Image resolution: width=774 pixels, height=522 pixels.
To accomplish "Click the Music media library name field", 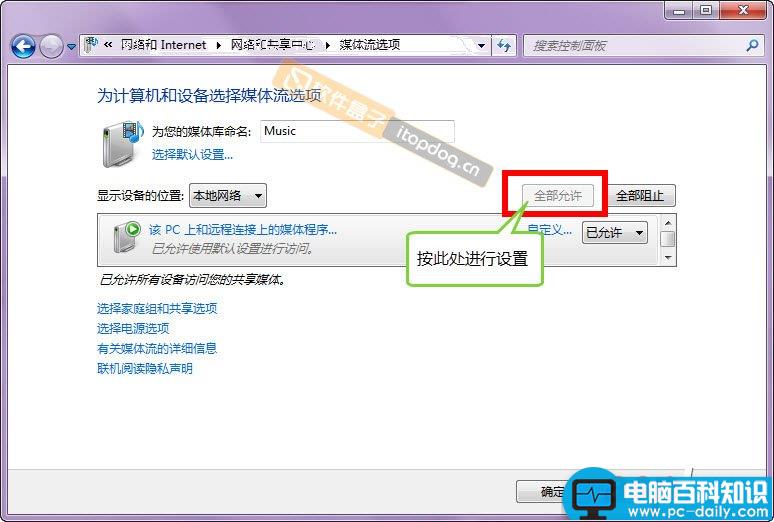I will pyautogui.click(x=356, y=131).
